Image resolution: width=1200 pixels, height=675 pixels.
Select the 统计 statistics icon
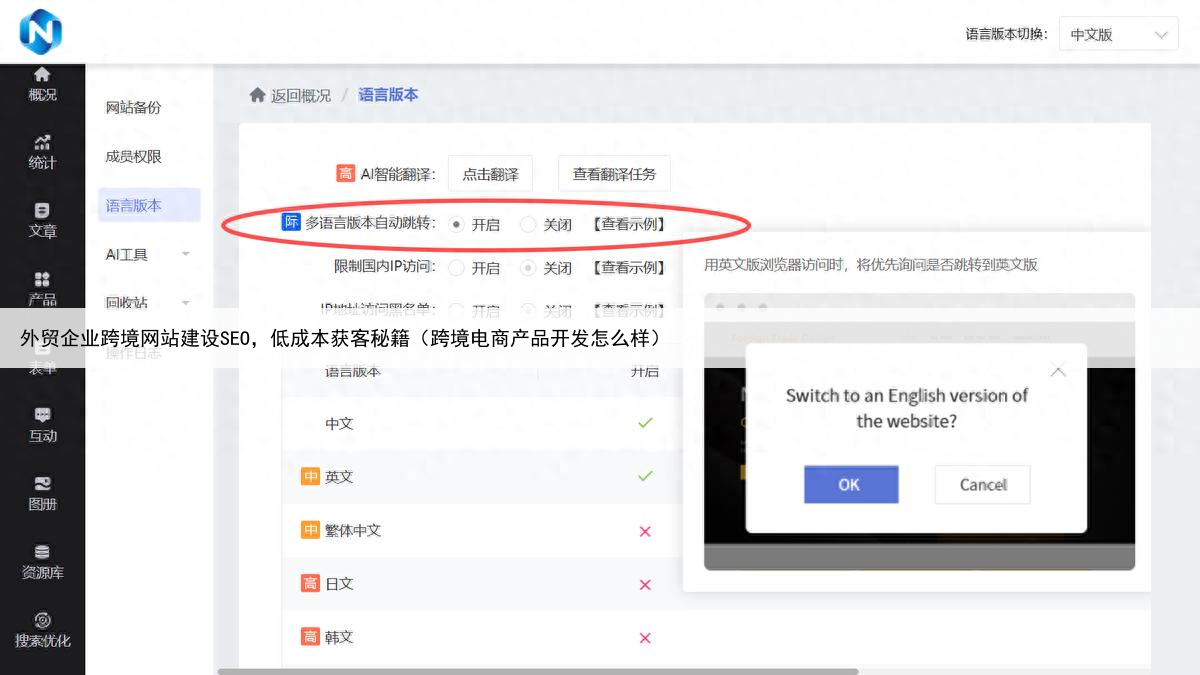[42, 152]
